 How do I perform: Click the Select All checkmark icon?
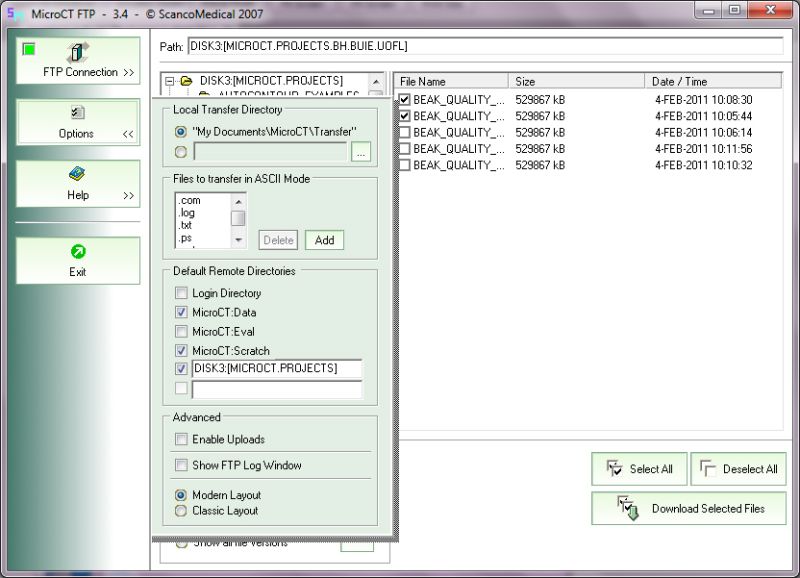pyautogui.click(x=614, y=468)
